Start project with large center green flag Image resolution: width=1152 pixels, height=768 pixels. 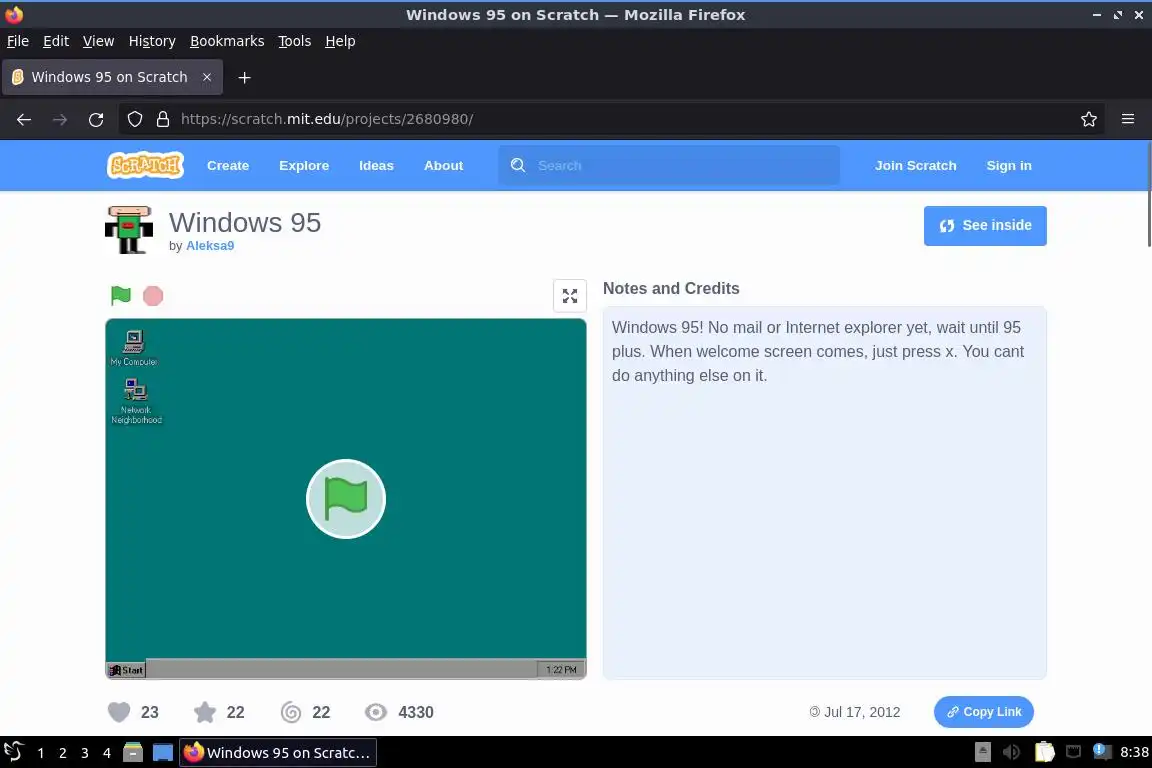tap(346, 499)
